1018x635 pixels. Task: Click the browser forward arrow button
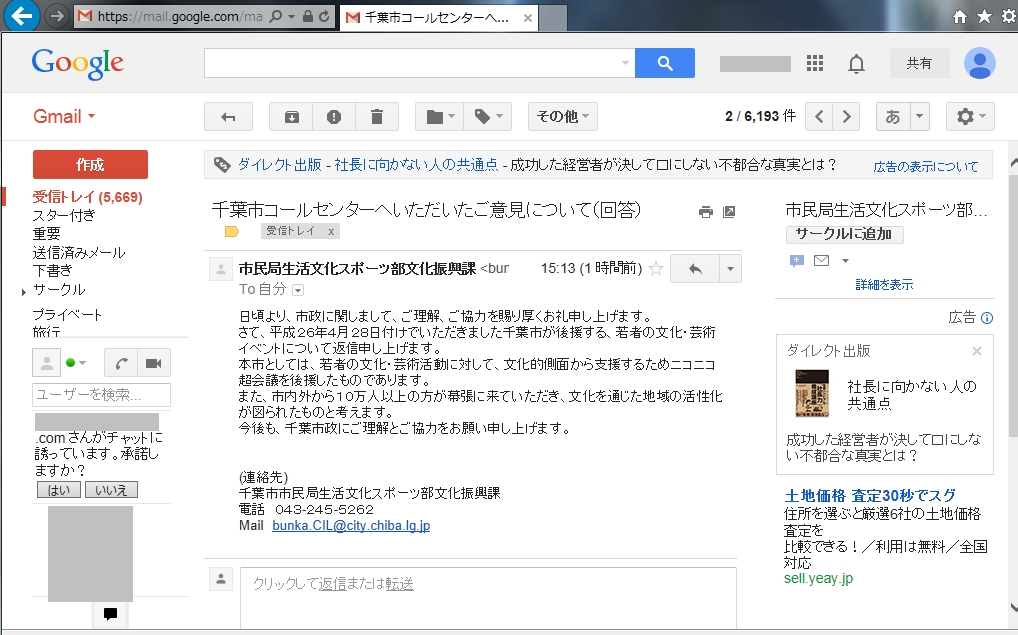[58, 16]
